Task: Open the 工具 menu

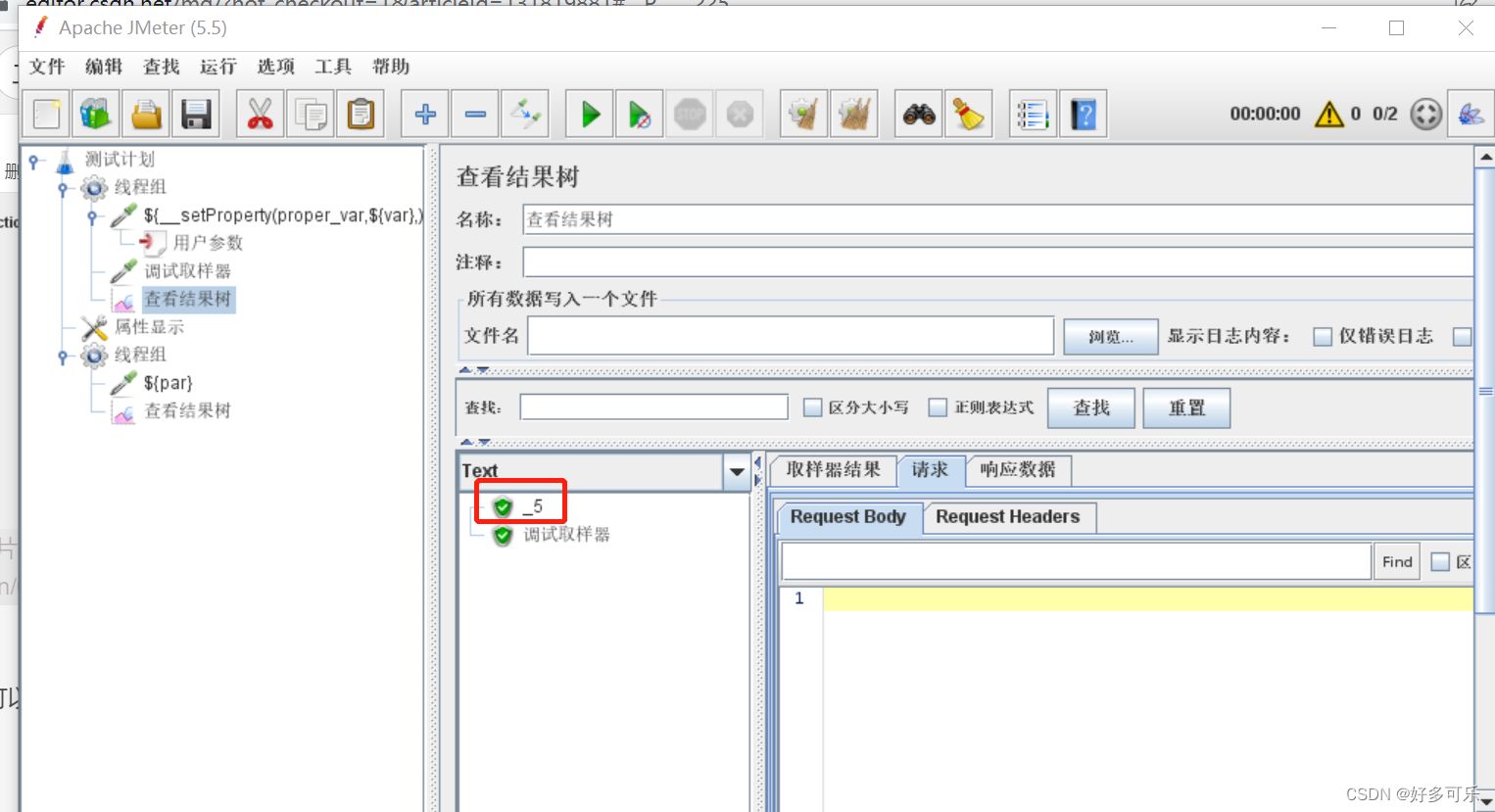Action: 333,67
